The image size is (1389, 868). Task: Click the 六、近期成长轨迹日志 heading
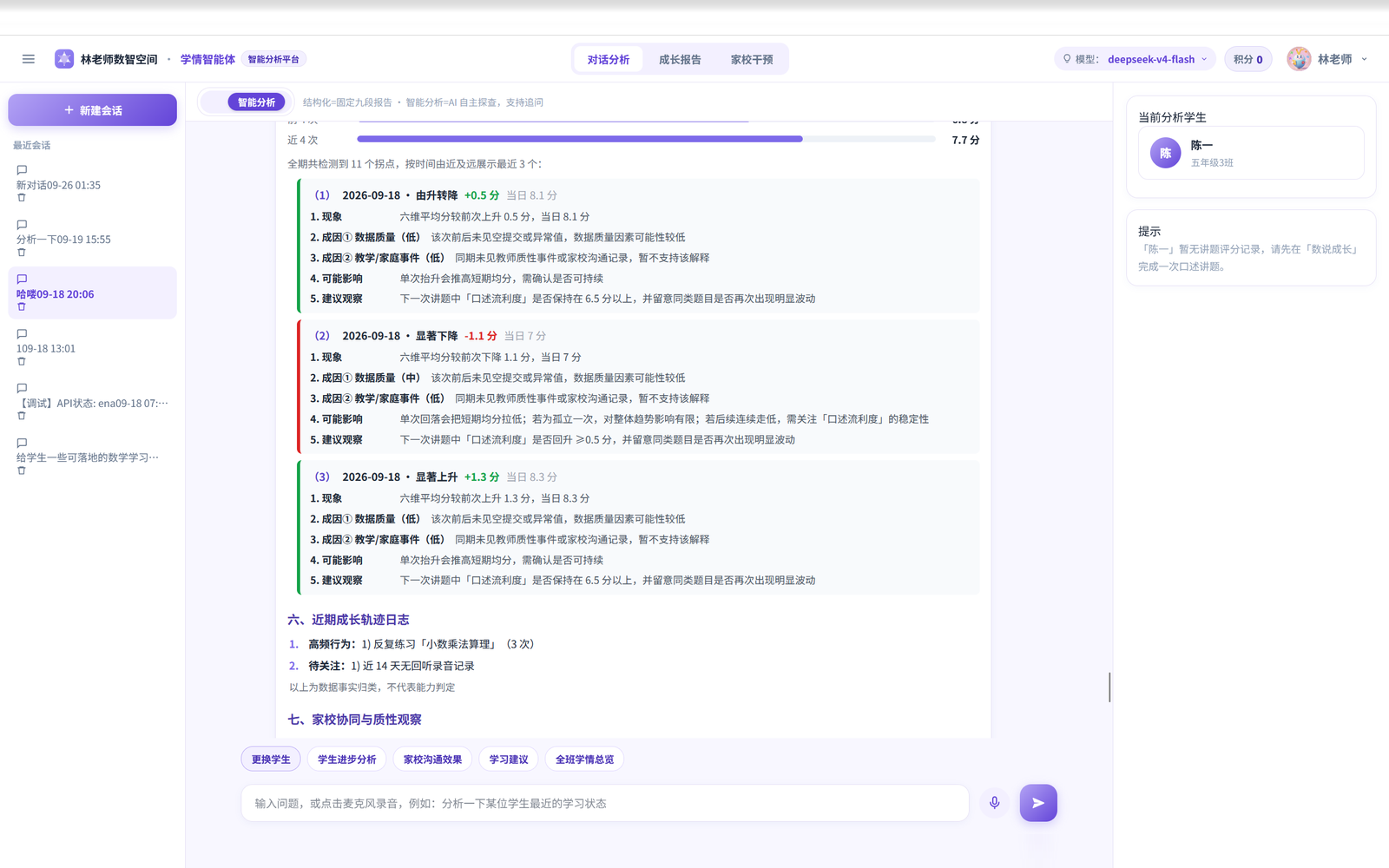348,620
